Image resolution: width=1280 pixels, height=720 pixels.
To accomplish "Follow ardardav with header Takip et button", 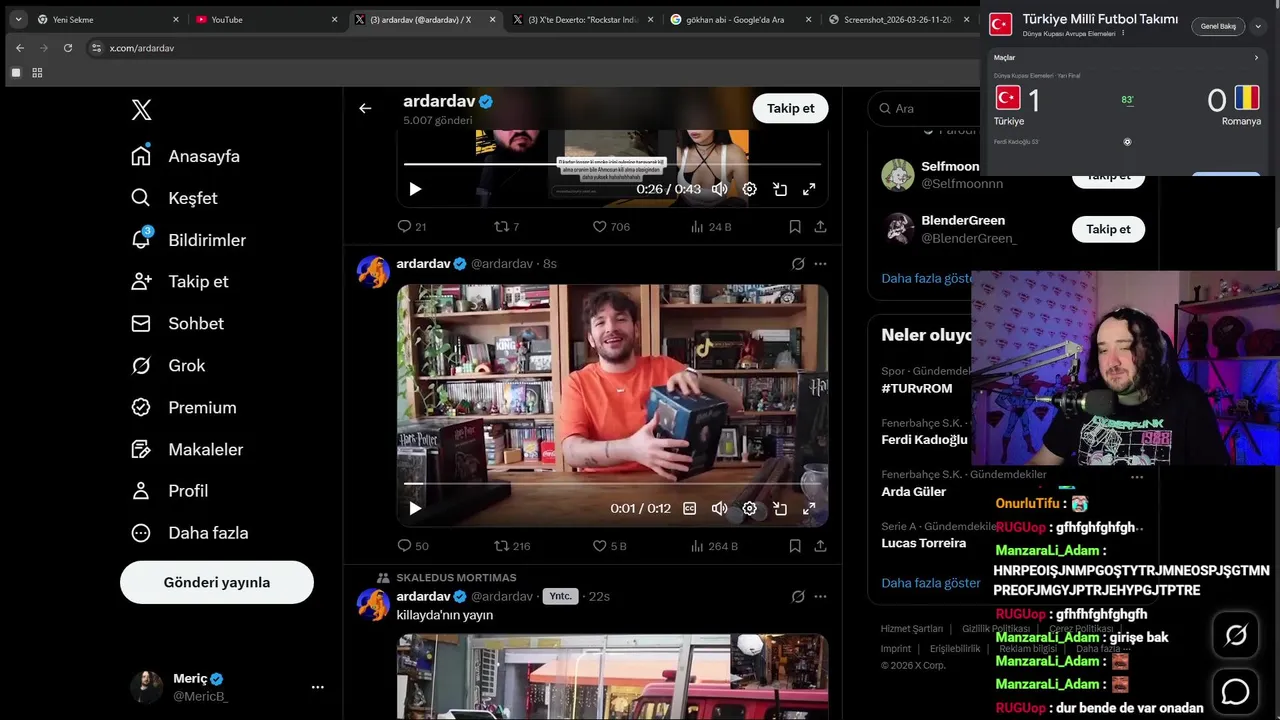I will 790,108.
